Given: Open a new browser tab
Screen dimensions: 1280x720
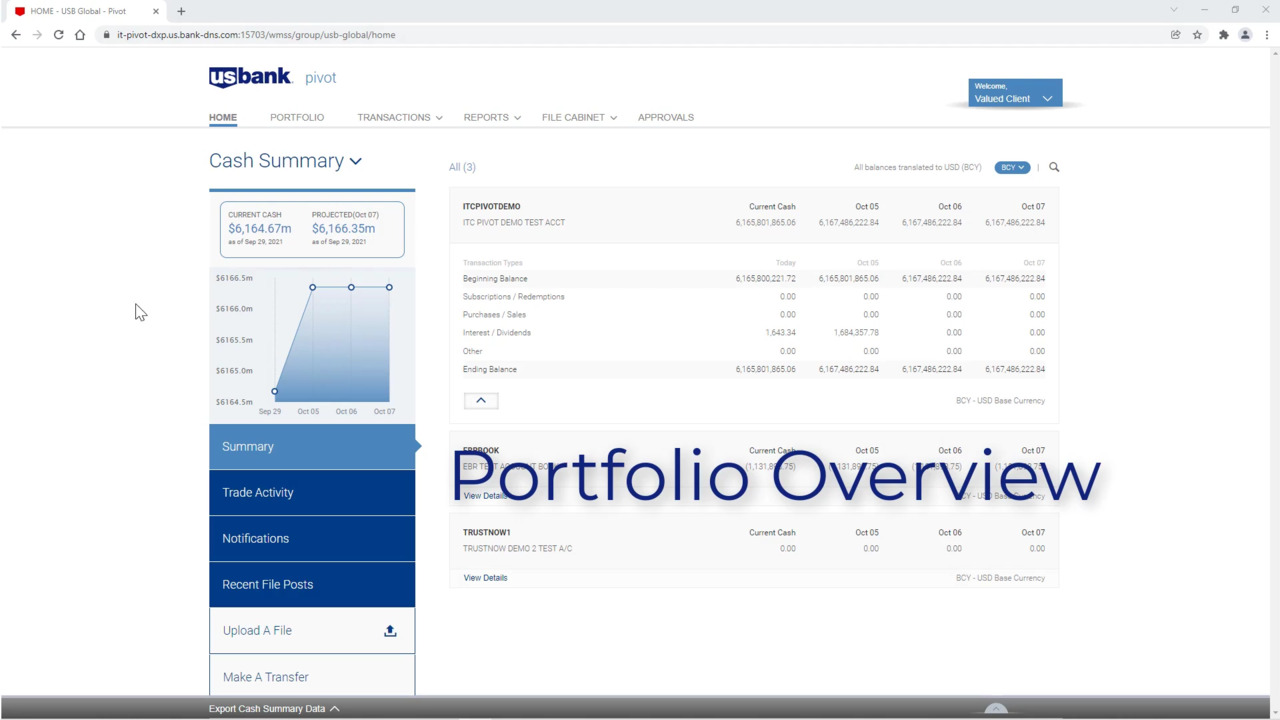Looking at the screenshot, I should (x=181, y=11).
